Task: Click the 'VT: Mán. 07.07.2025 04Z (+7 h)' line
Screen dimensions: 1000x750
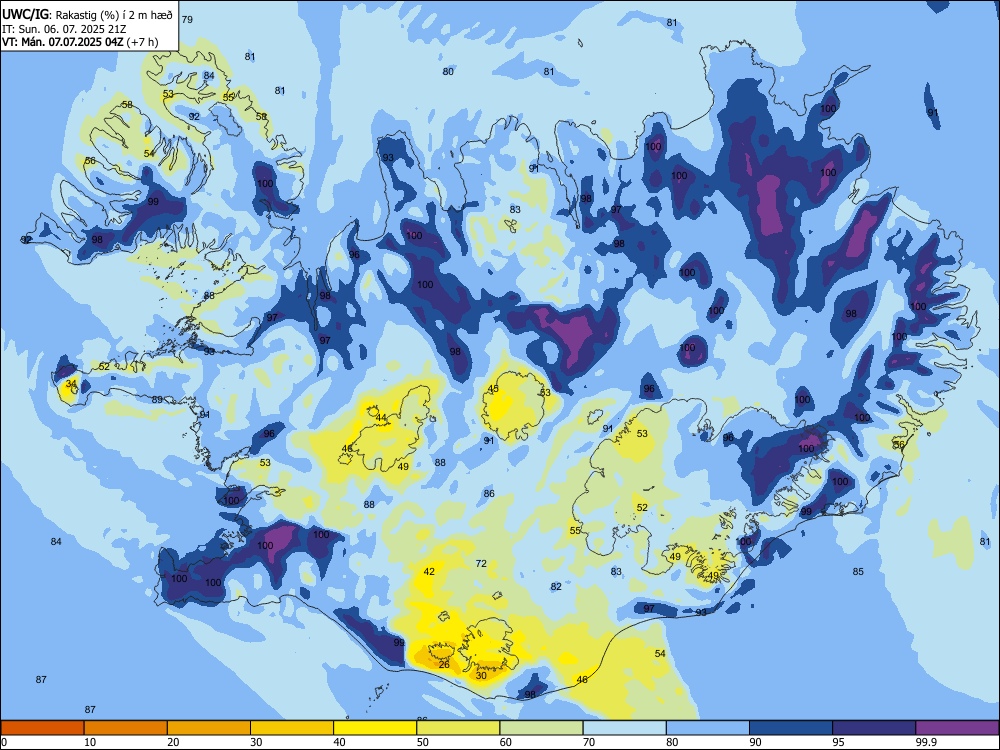Action: click(x=80, y=42)
